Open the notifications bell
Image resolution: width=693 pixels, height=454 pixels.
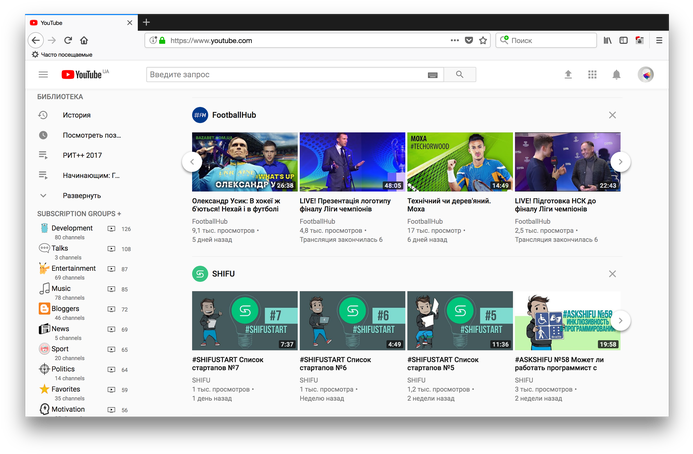tap(617, 74)
